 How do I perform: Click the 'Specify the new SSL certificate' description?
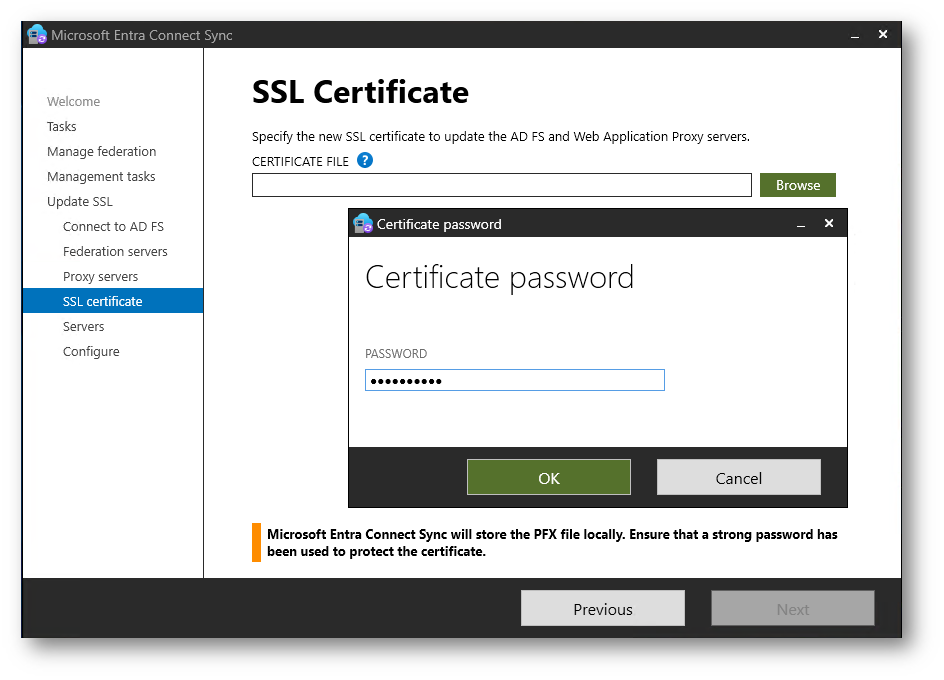click(501, 137)
